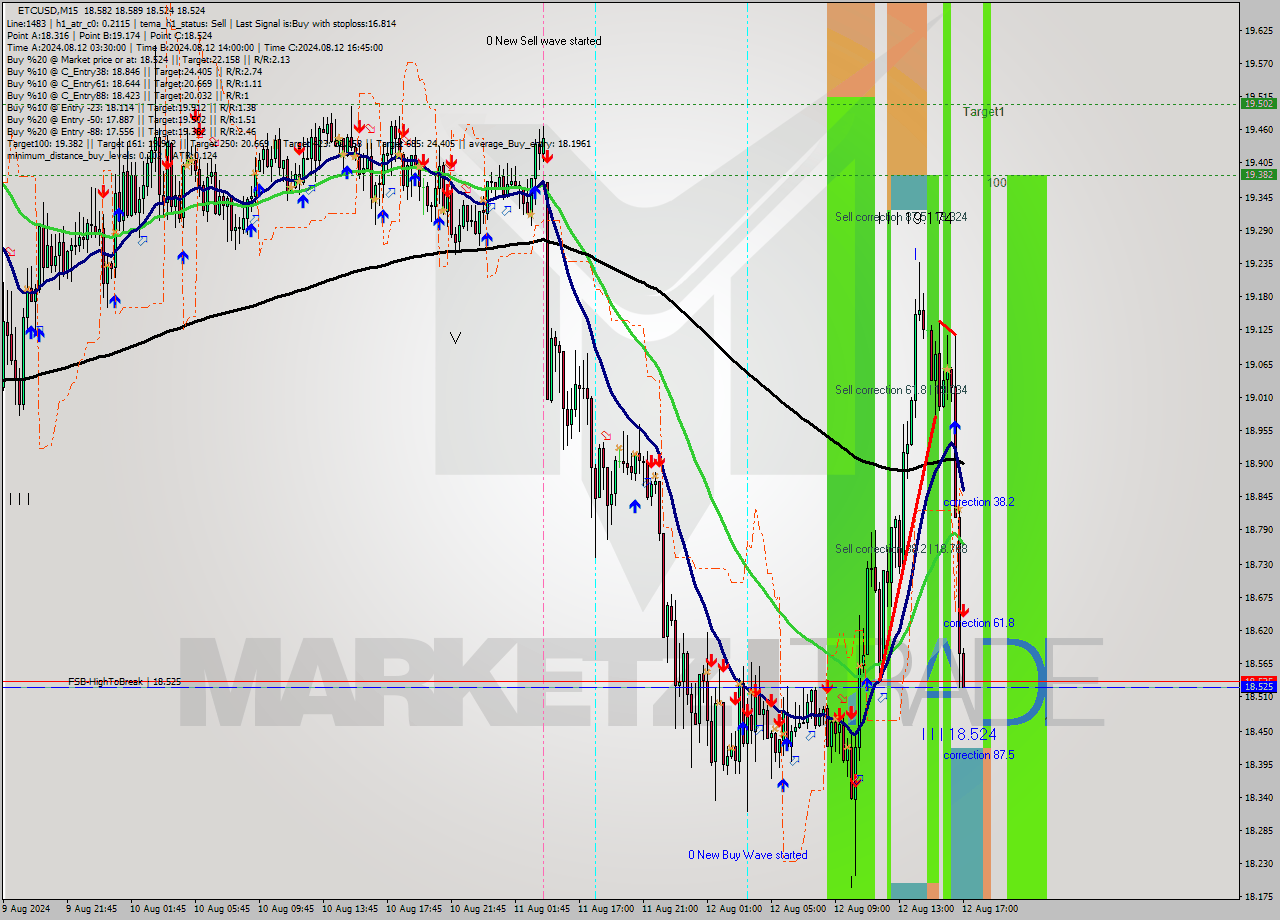Image resolution: width=1280 pixels, height=920 pixels.
Task: Click the blue '| | | 18.524' price label
Action: (x=959, y=734)
